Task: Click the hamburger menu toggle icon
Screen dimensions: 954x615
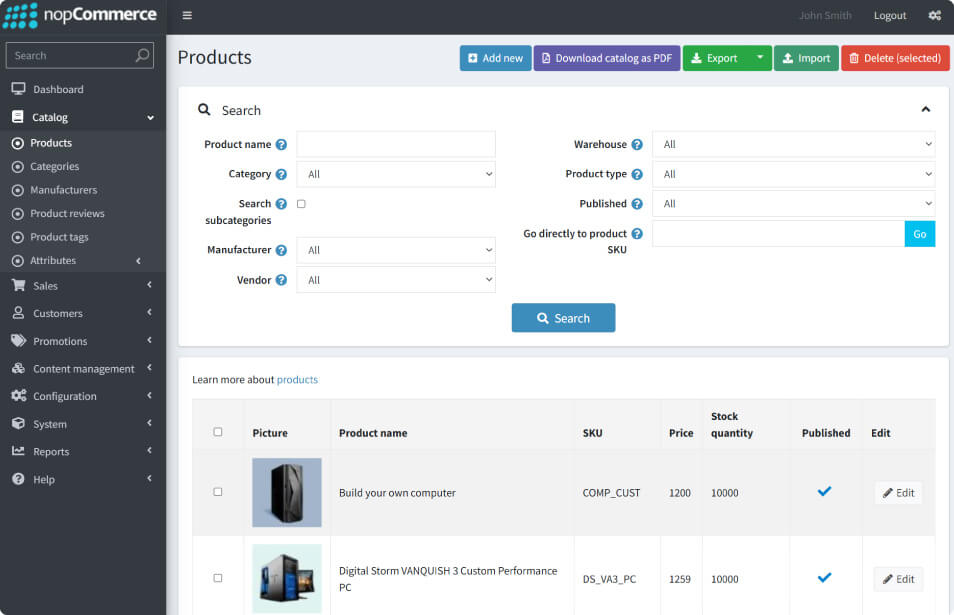Action: (x=187, y=16)
